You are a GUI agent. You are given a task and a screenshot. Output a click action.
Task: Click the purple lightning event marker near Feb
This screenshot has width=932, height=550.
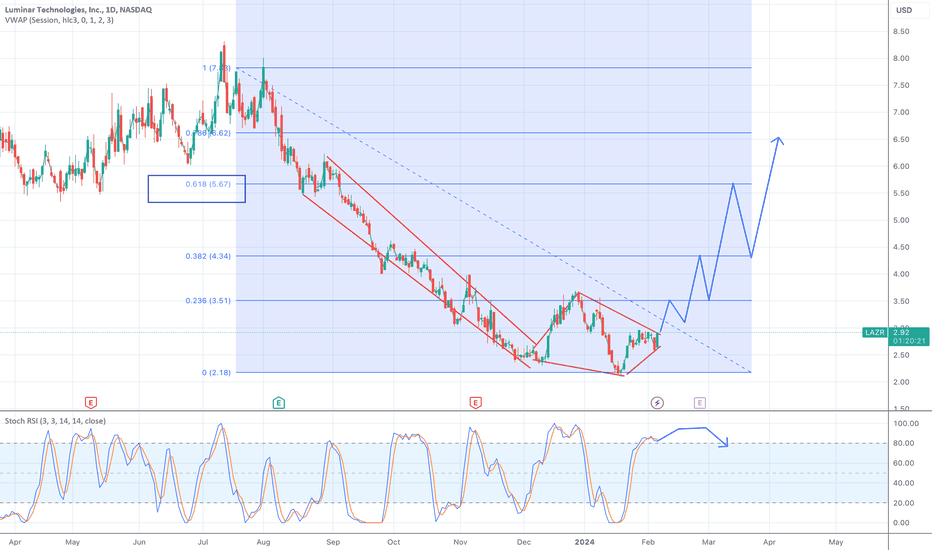[x=657, y=403]
